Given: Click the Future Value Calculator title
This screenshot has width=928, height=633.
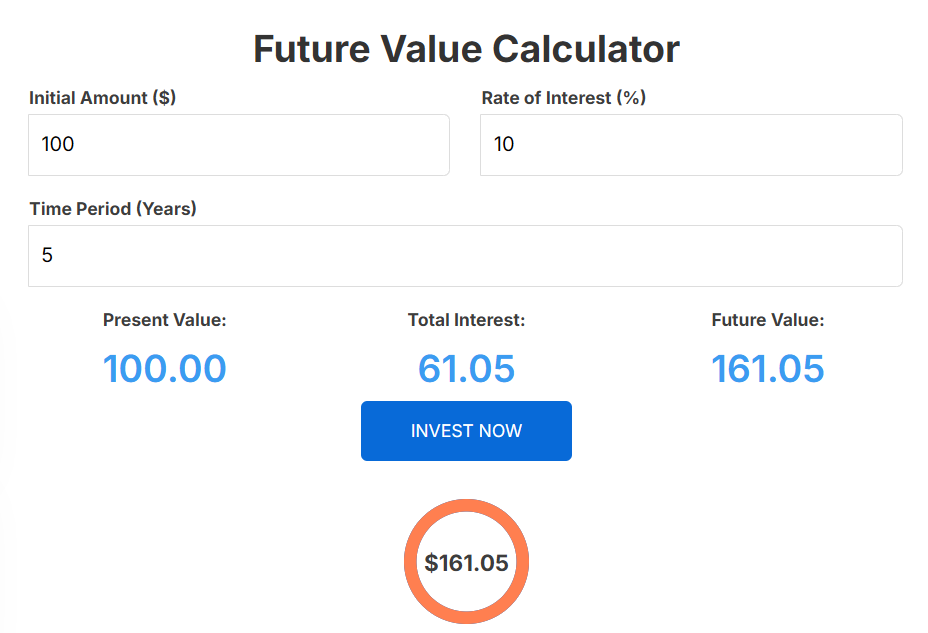Looking at the screenshot, I should tap(467, 47).
